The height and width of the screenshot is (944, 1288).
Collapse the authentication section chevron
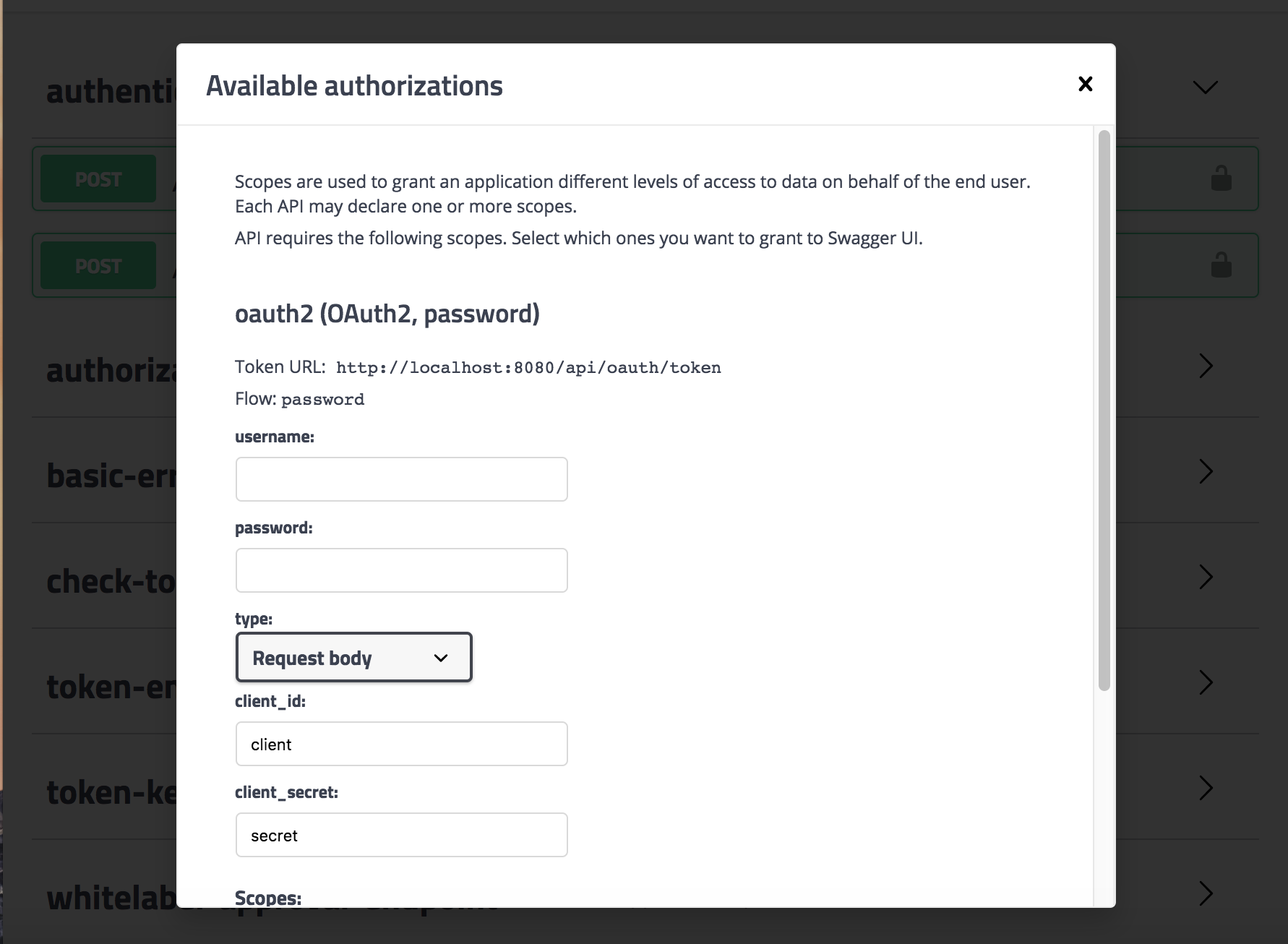(x=1205, y=87)
